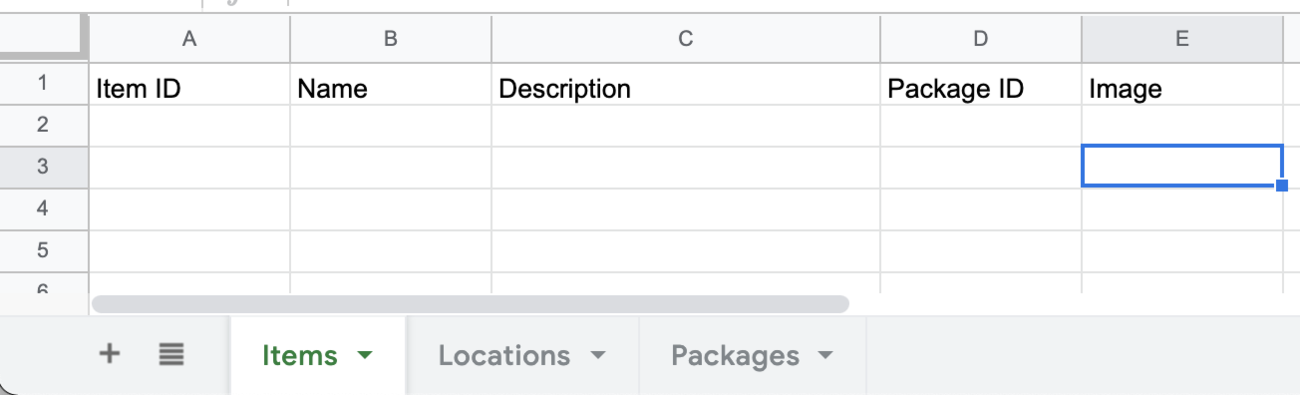The image size is (1300, 395).
Task: Click the horizontal scrollbar thumb
Action: (470, 303)
